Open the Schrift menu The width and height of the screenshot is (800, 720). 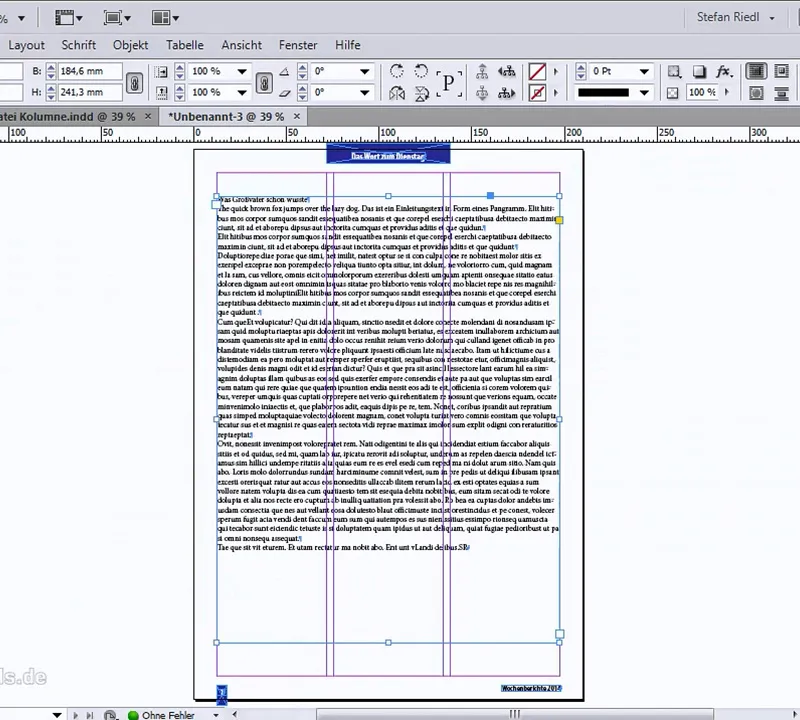(x=79, y=45)
